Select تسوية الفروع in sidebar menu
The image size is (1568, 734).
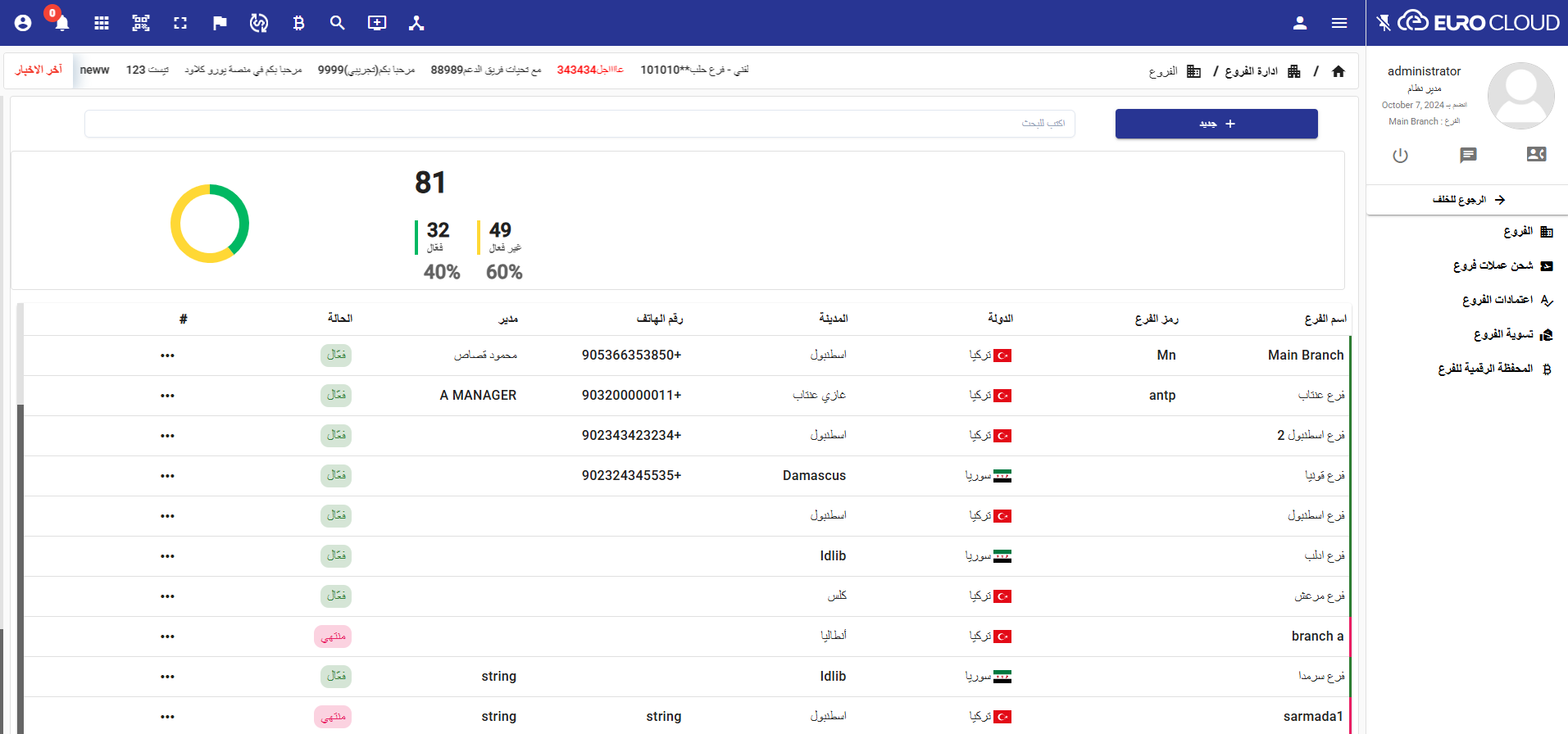[1503, 334]
